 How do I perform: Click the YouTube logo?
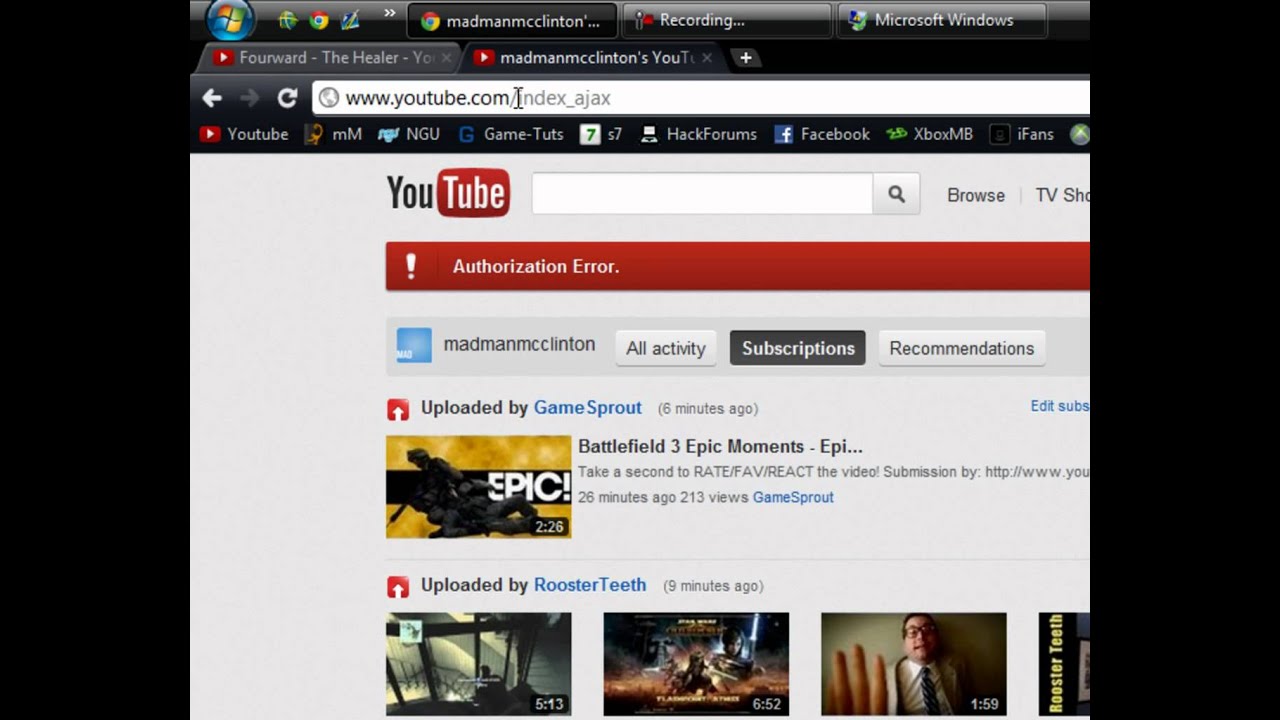tap(448, 193)
